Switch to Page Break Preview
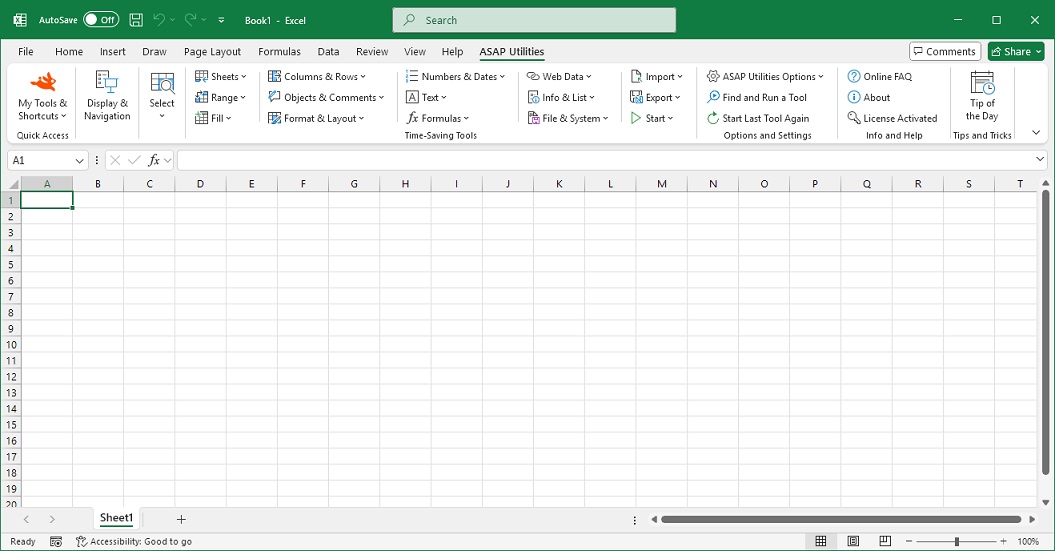Image resolution: width=1055 pixels, height=551 pixels. pyautogui.click(x=885, y=542)
